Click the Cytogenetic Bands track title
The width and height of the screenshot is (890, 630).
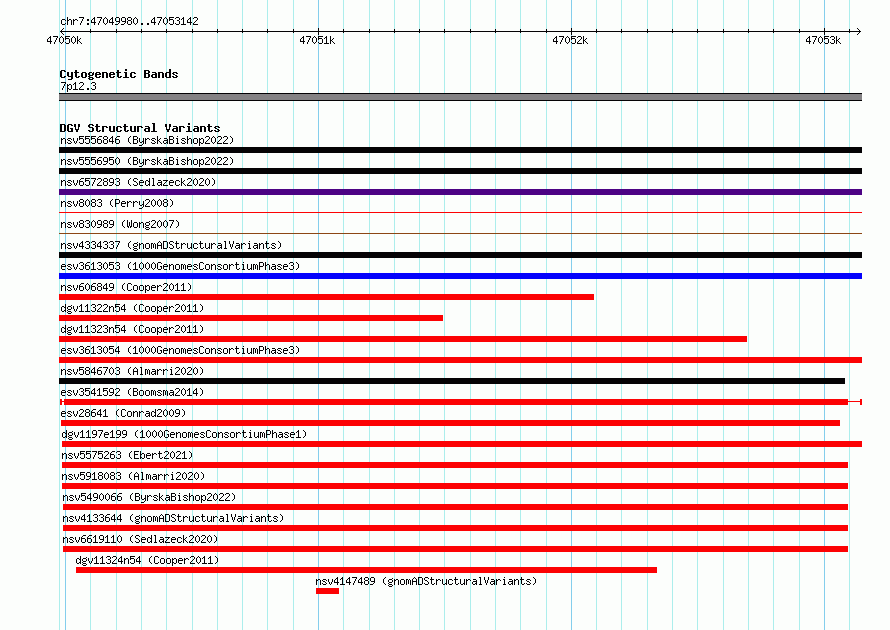tap(119, 74)
